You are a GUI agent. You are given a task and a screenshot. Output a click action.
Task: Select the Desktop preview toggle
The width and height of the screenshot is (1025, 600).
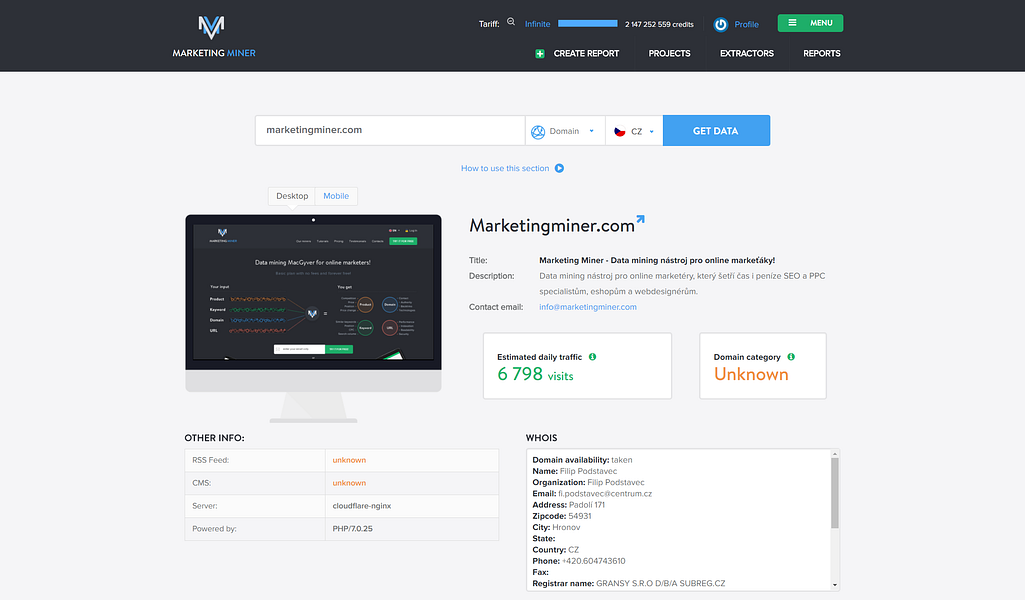point(291,195)
